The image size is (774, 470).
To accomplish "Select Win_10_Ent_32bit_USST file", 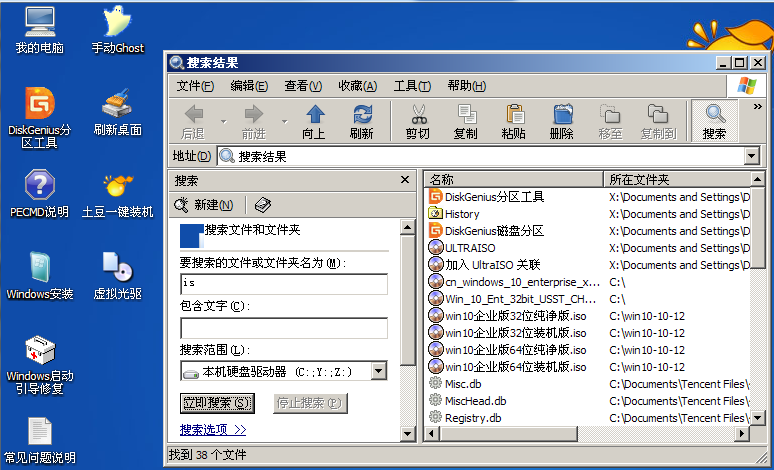I will click(x=512, y=299).
